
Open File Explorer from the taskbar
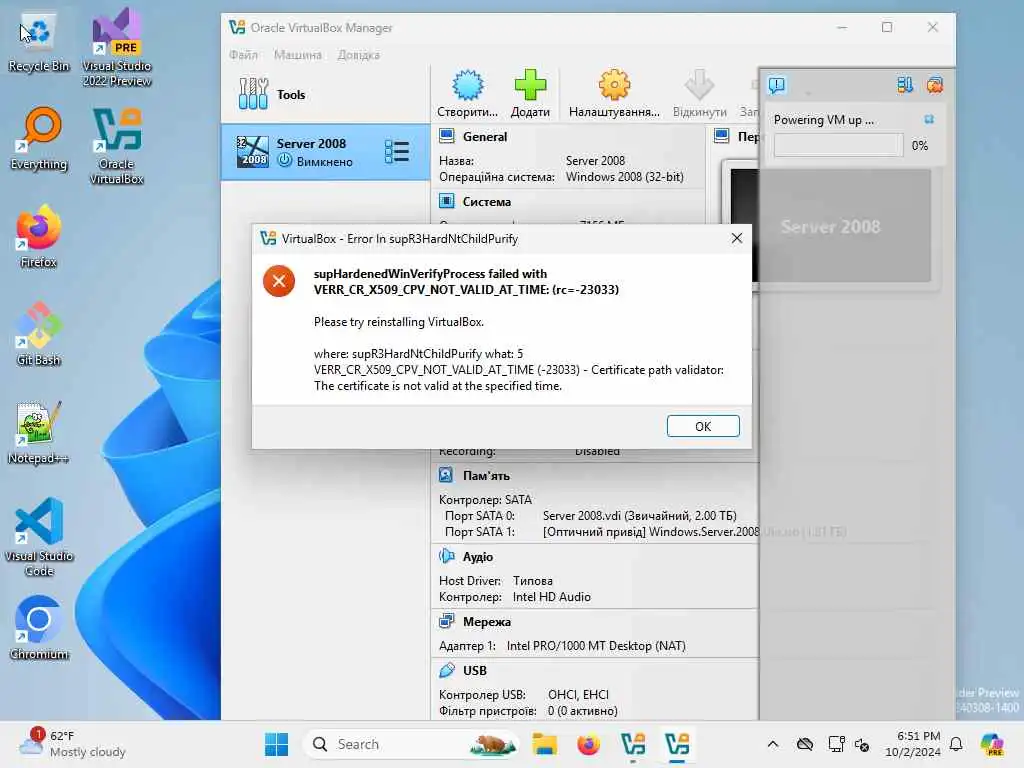tap(544, 744)
